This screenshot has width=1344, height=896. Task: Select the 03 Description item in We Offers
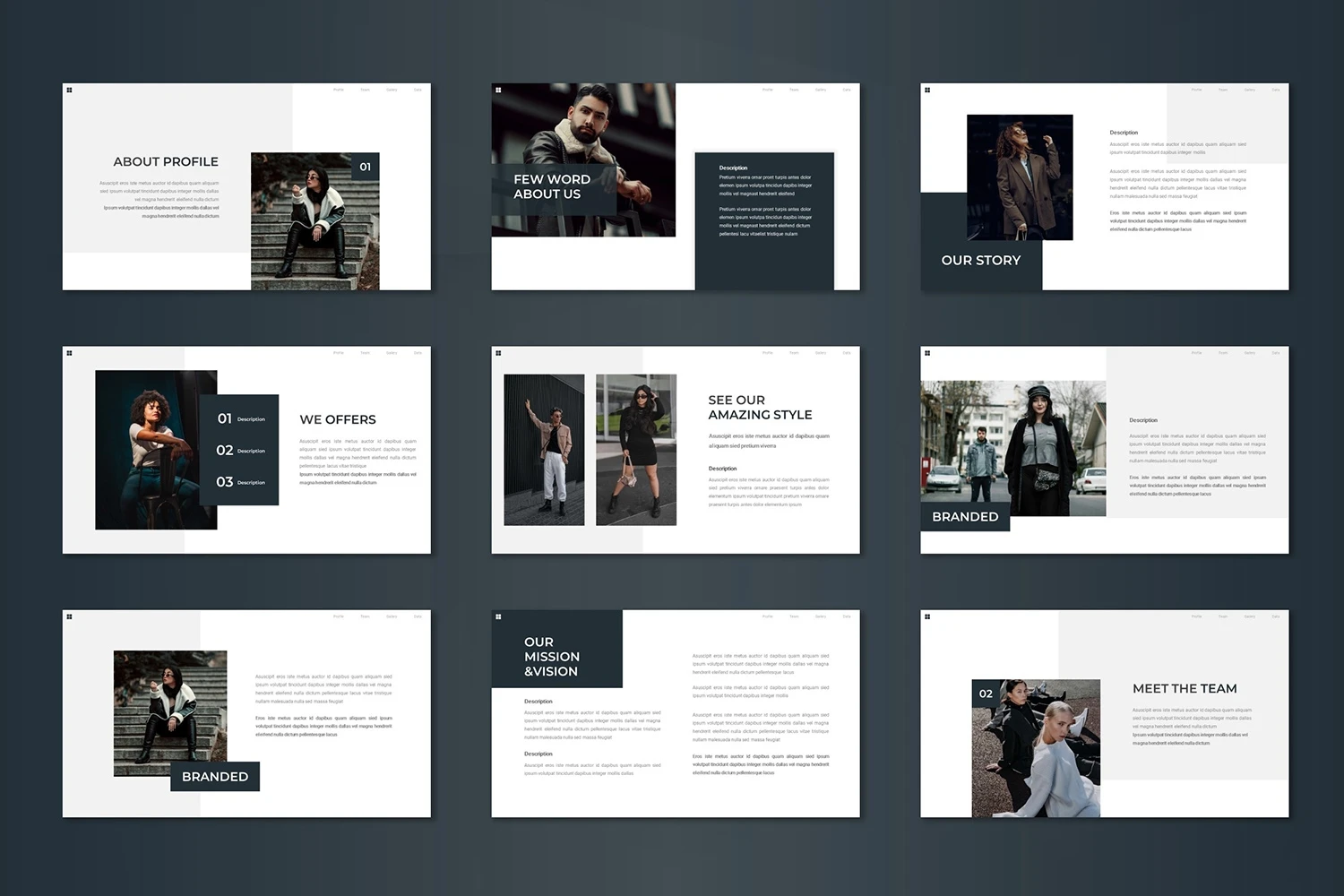[240, 482]
